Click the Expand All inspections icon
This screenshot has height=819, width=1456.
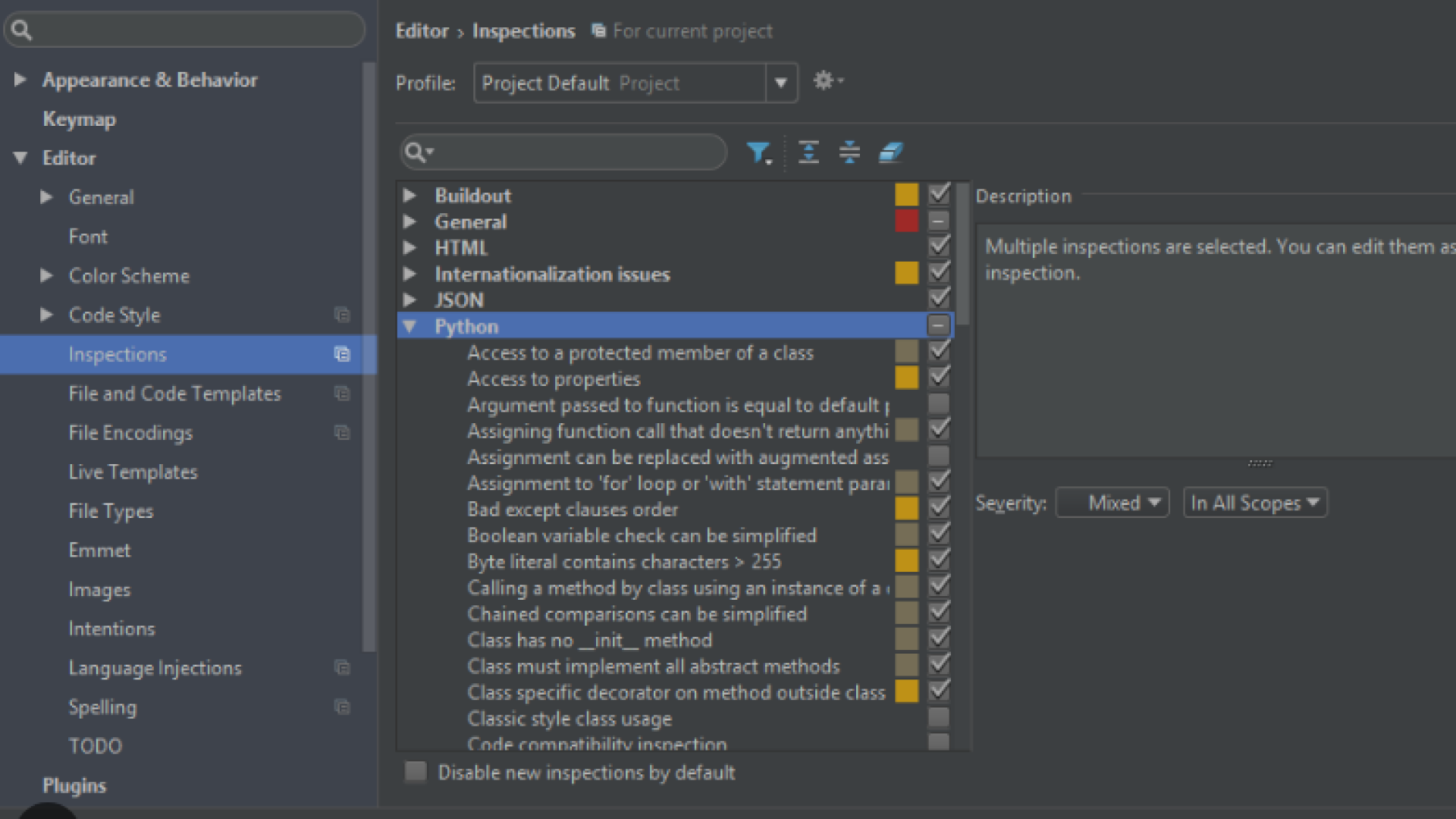[808, 153]
